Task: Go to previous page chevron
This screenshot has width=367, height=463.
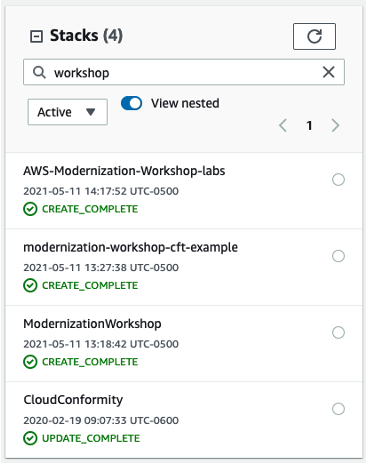Action: (283, 126)
